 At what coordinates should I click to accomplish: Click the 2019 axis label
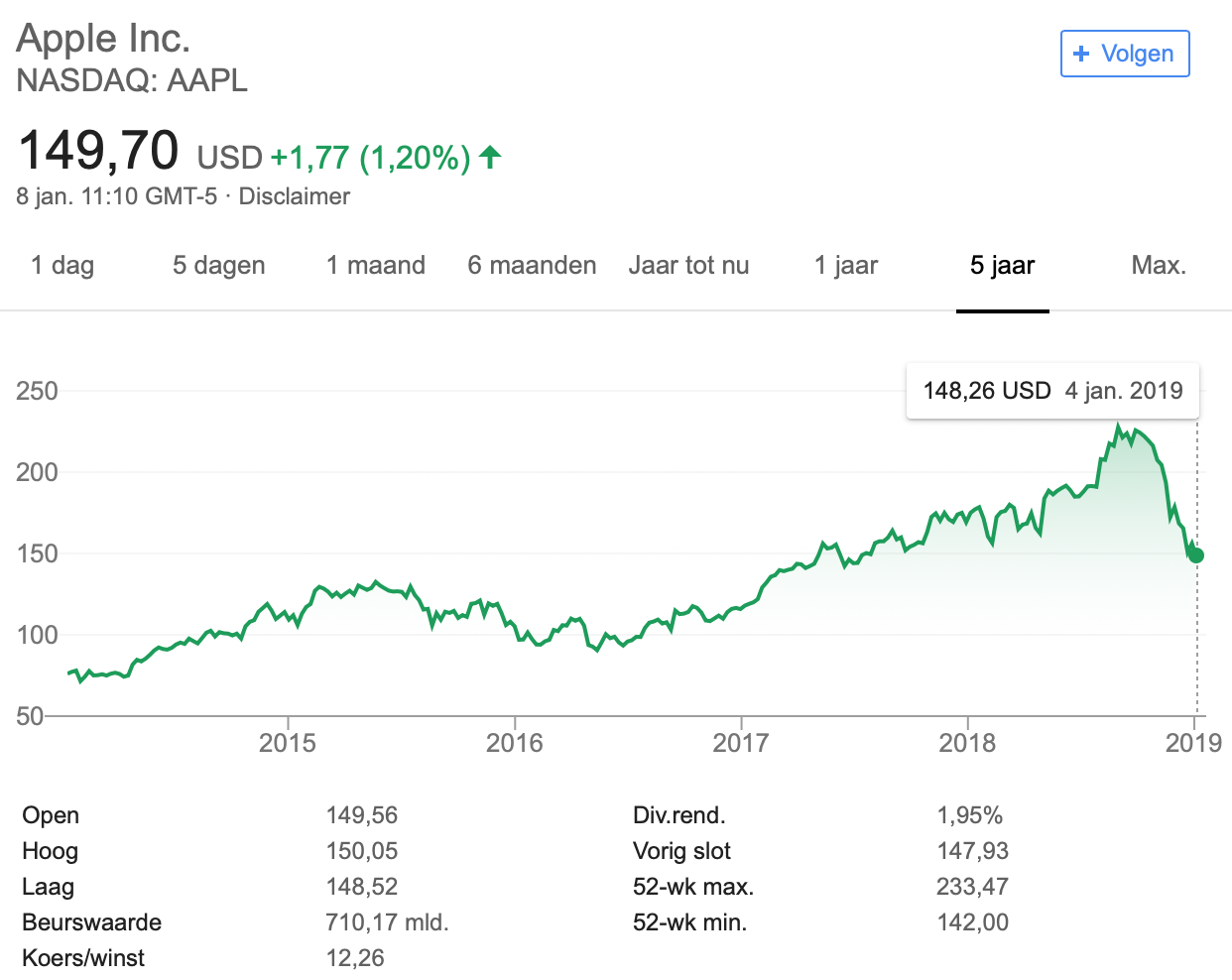[1194, 743]
